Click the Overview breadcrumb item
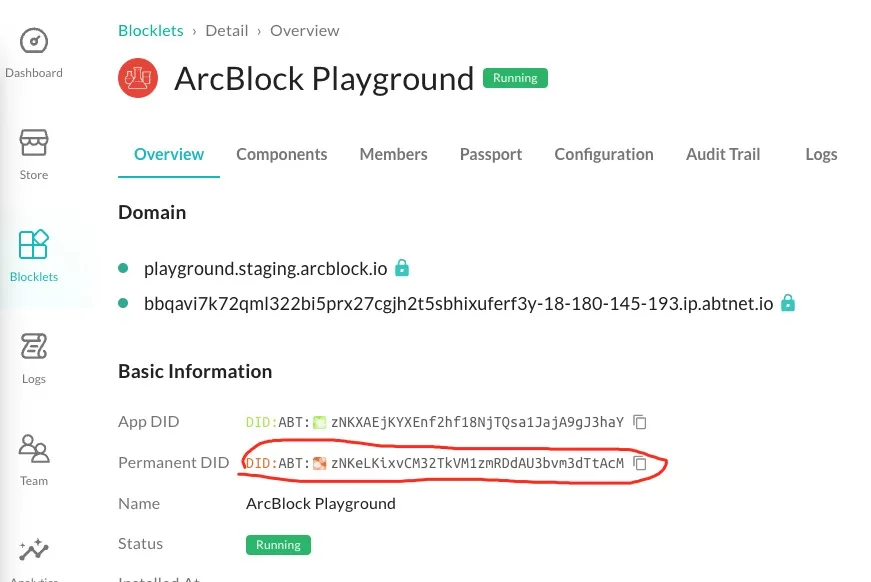 pos(304,31)
